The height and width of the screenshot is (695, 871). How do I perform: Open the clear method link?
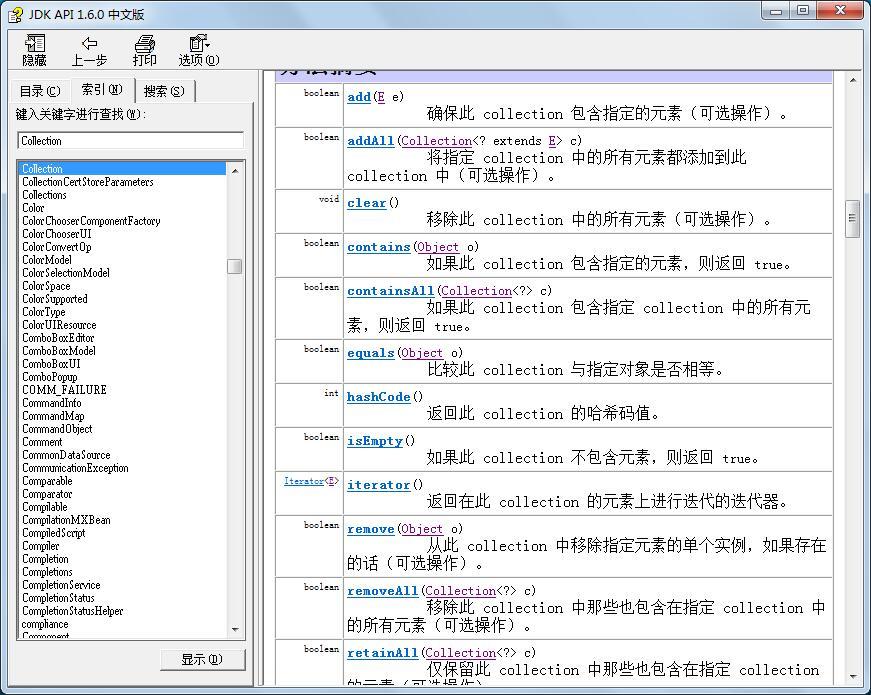367,203
